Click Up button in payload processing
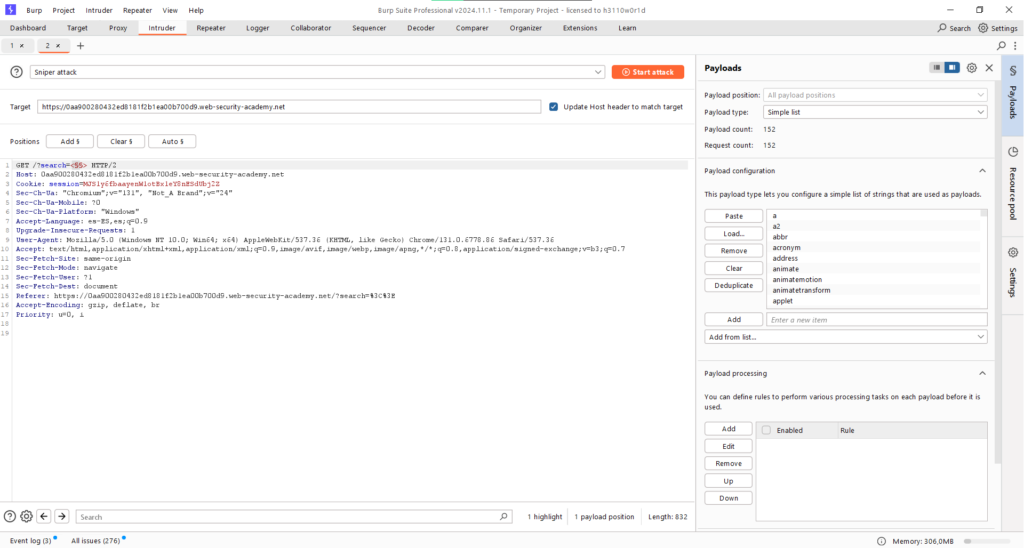The width and height of the screenshot is (1024, 548). 728,481
